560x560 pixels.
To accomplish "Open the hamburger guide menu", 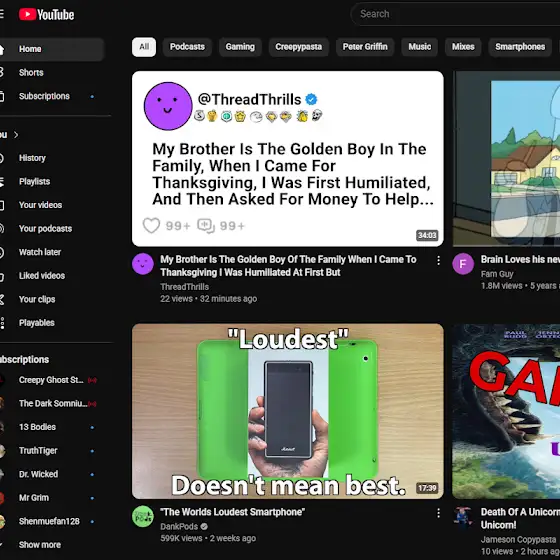I will tap(1, 14).
